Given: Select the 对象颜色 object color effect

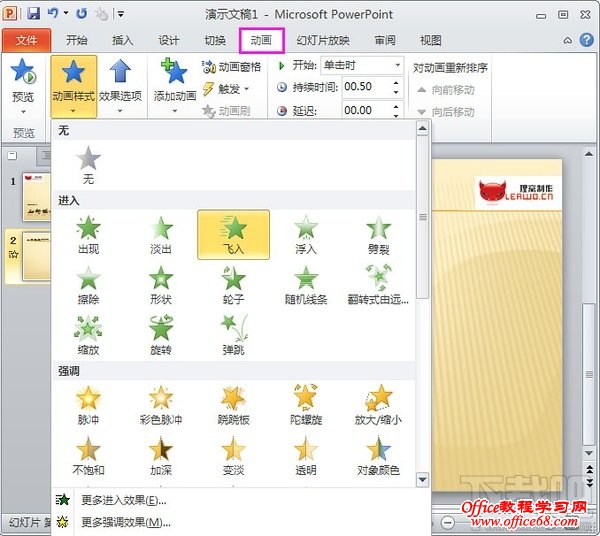Looking at the screenshot, I should click(x=378, y=456).
